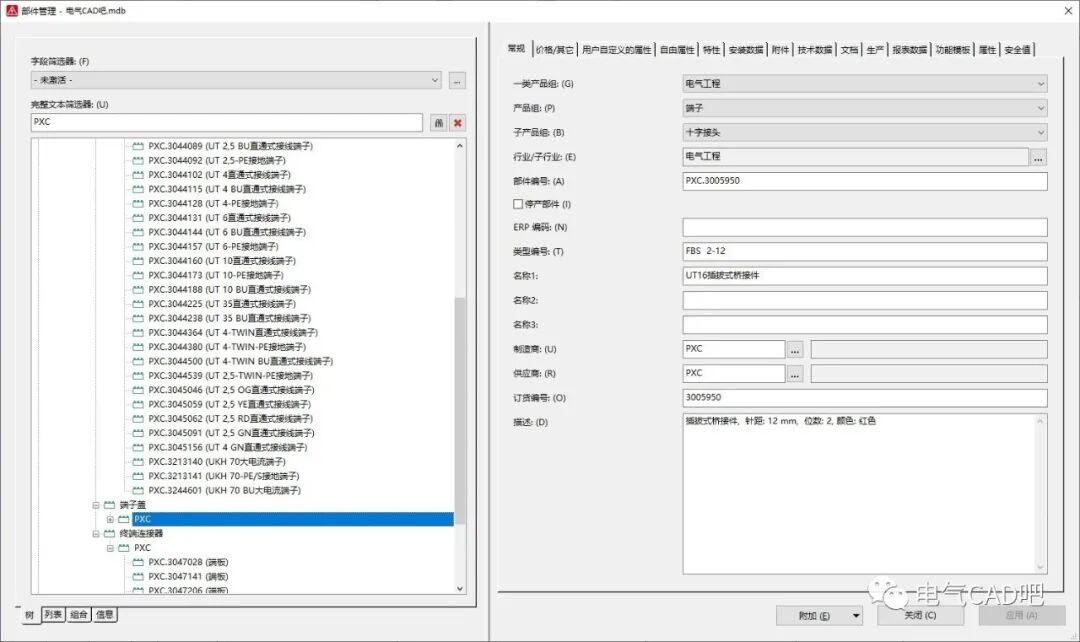Click the EPLAN icon in the title bar
The height and width of the screenshot is (642, 1080).
14,10
